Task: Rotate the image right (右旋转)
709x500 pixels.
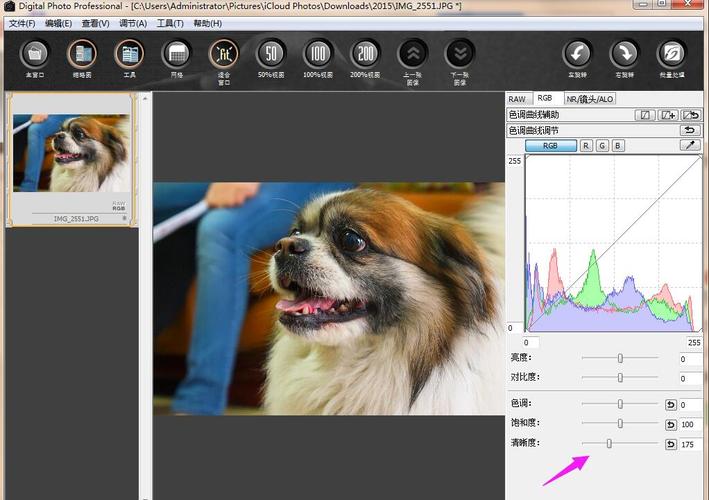Action: click(x=624, y=54)
